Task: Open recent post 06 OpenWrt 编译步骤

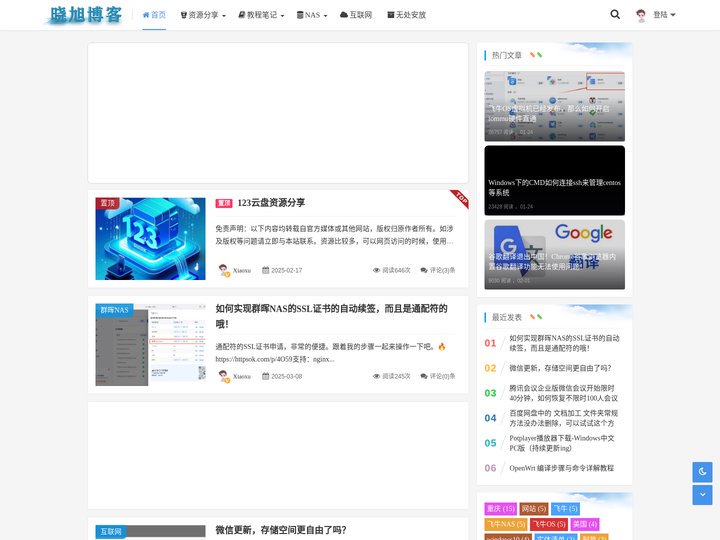Action: point(561,468)
